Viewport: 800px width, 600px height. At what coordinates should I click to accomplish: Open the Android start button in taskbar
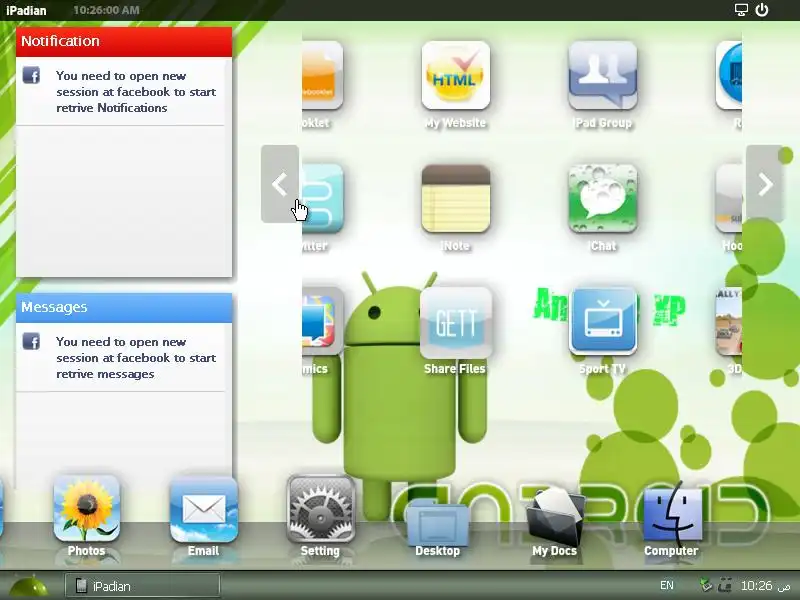pyautogui.click(x=29, y=587)
